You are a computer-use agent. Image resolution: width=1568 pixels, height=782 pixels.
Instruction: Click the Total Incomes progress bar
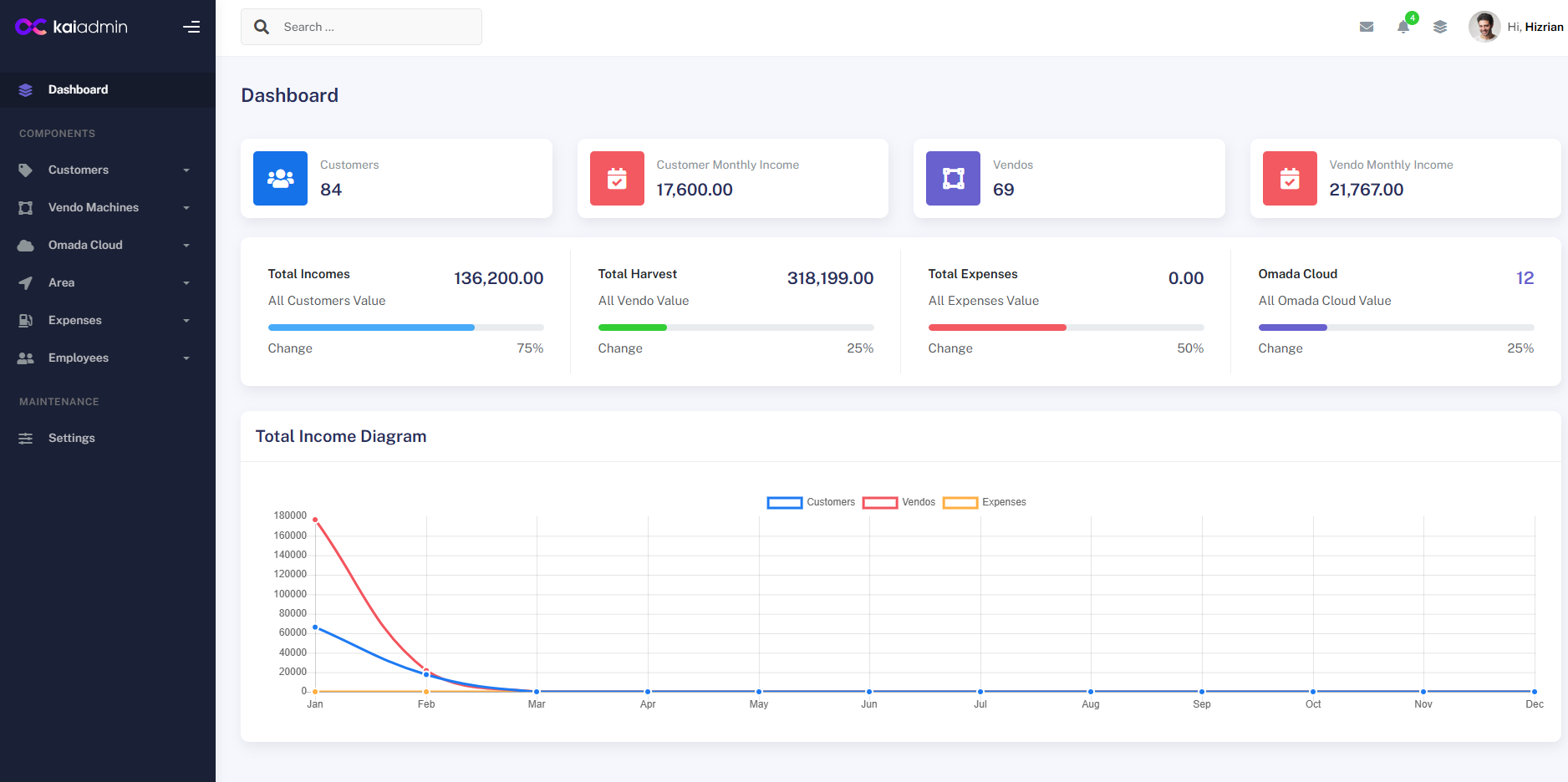point(405,328)
